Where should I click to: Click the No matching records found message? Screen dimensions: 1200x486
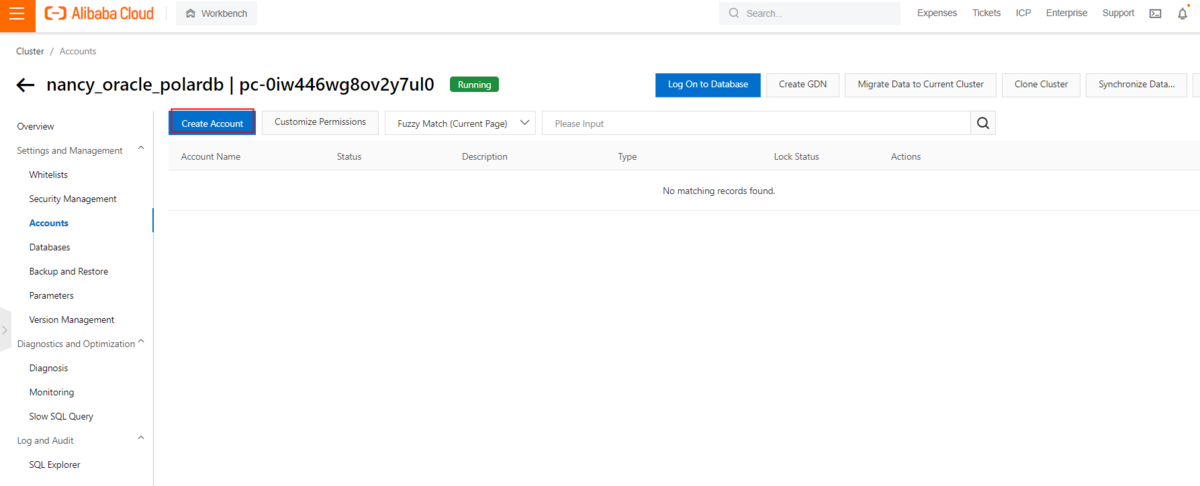pos(719,190)
